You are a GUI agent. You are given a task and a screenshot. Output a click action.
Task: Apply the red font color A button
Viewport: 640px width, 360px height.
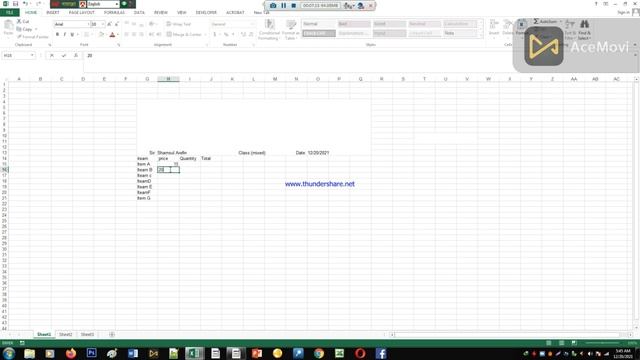(112, 35)
